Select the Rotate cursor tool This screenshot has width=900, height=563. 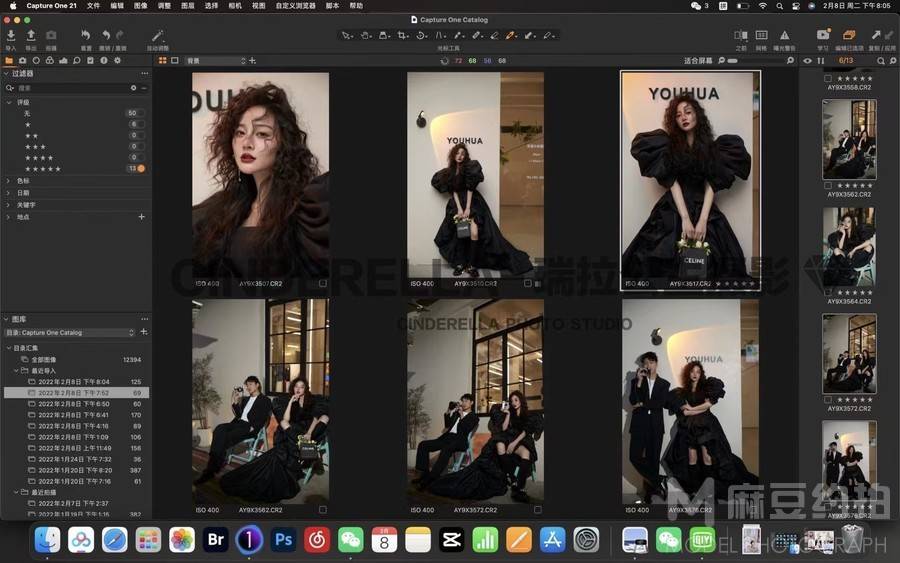(421, 36)
